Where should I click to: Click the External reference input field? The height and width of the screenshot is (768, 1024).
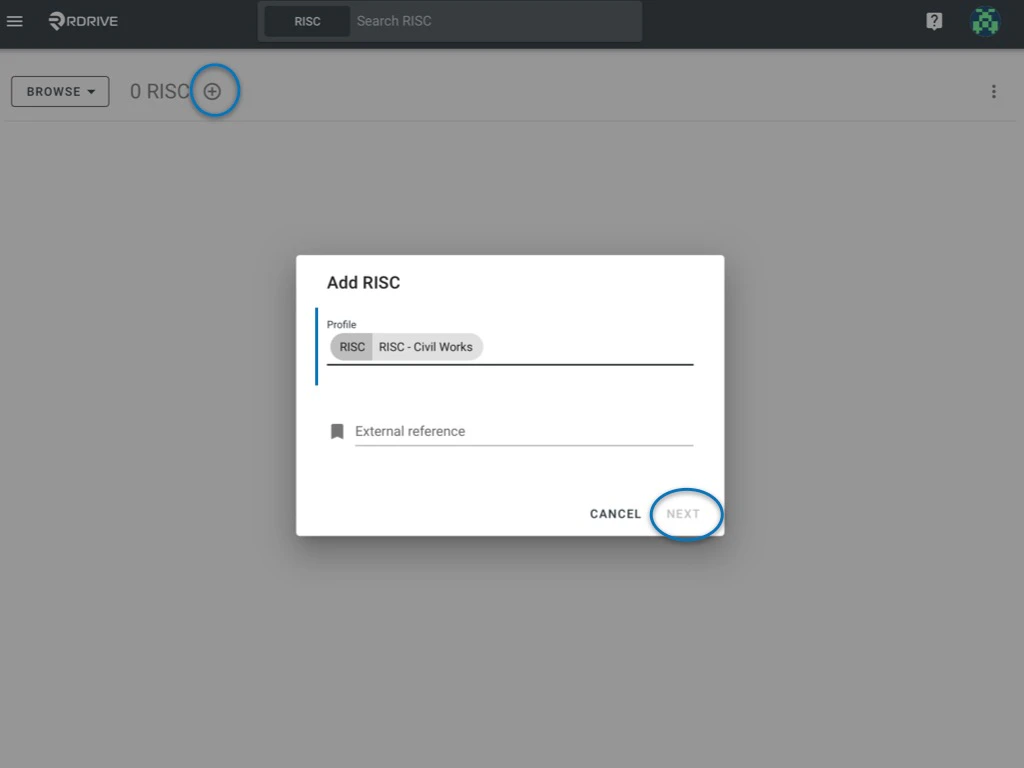point(520,431)
